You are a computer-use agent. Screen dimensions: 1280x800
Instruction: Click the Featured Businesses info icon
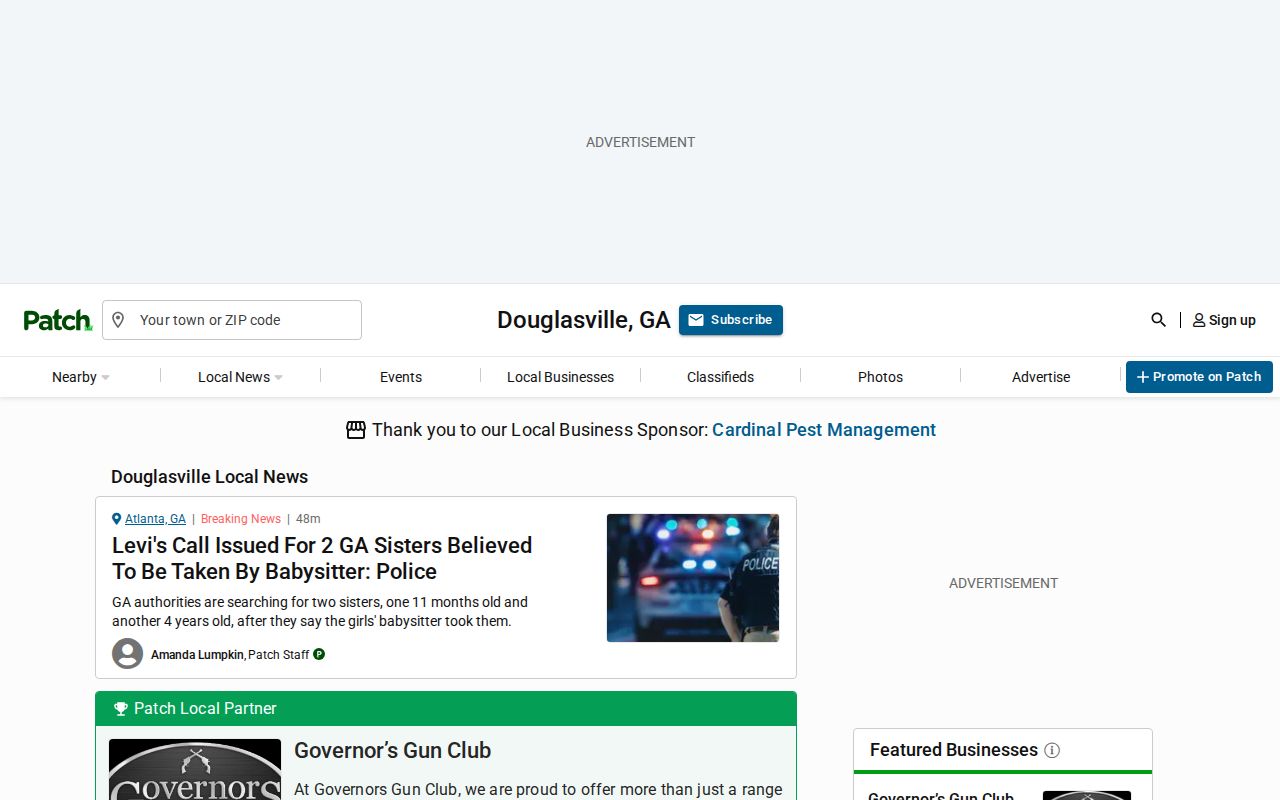click(1052, 750)
